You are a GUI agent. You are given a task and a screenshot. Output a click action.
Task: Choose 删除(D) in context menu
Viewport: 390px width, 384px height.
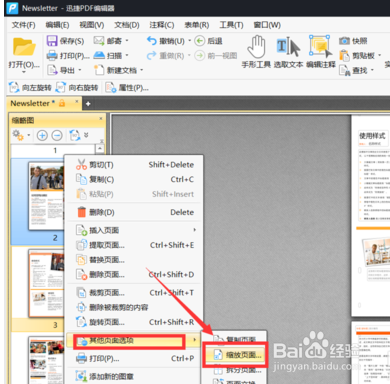tap(134, 212)
